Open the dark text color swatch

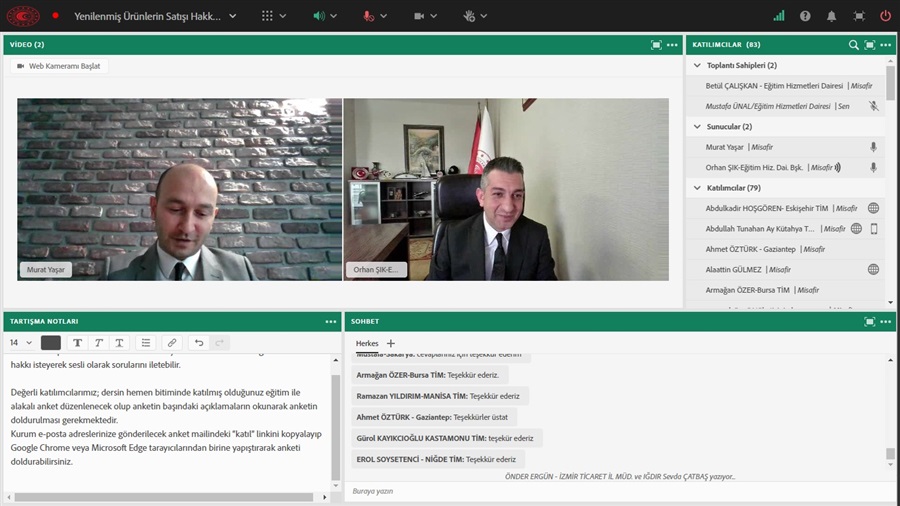coord(50,343)
